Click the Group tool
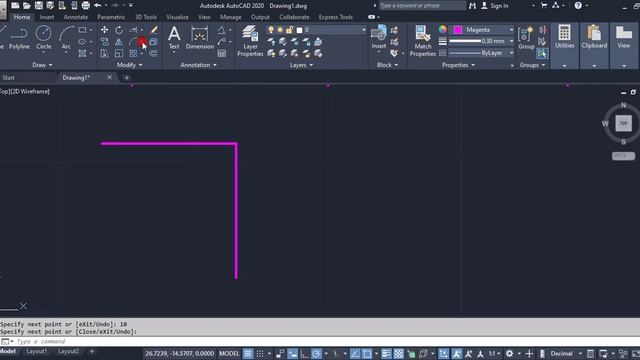Image resolution: width=640 pixels, height=360 pixels. [x=526, y=38]
